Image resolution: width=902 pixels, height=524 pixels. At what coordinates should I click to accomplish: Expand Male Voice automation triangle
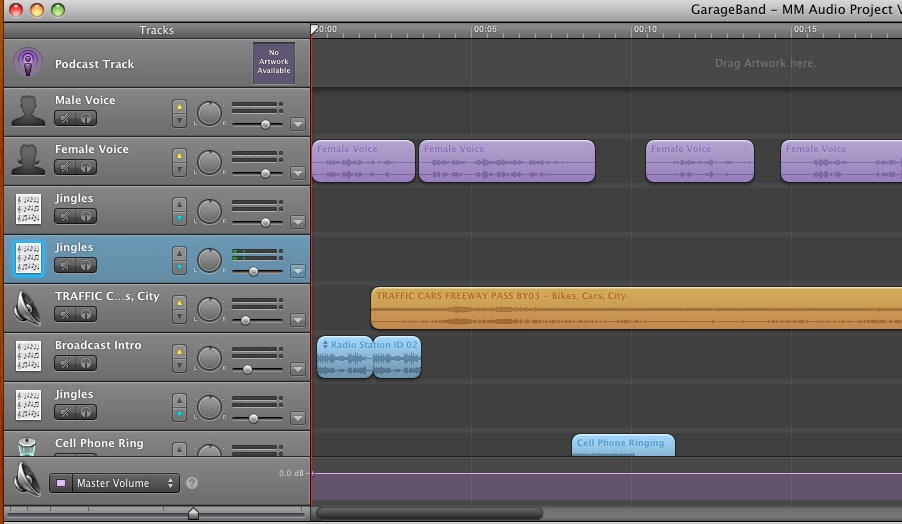coord(297,124)
